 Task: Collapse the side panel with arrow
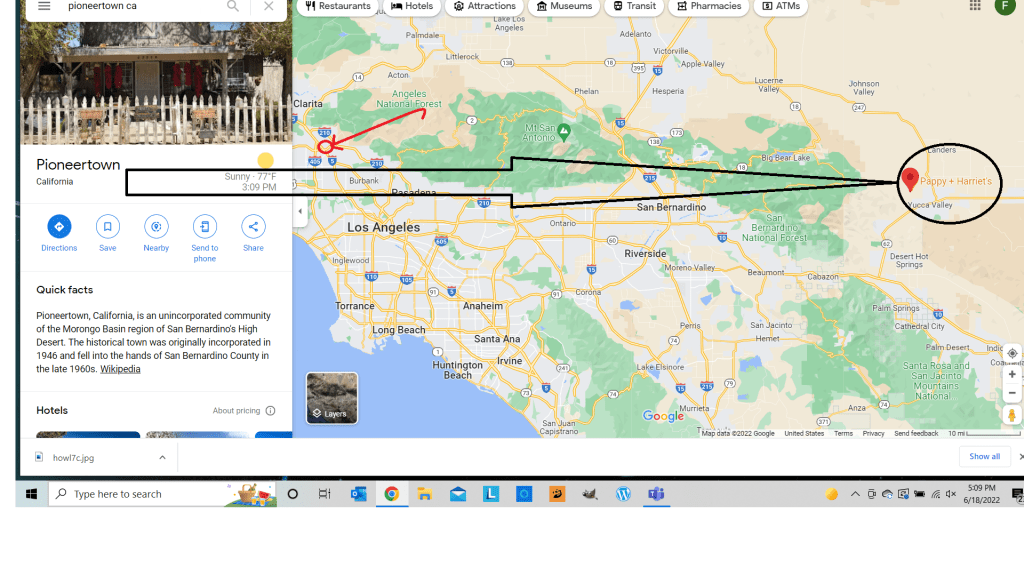coord(301,211)
